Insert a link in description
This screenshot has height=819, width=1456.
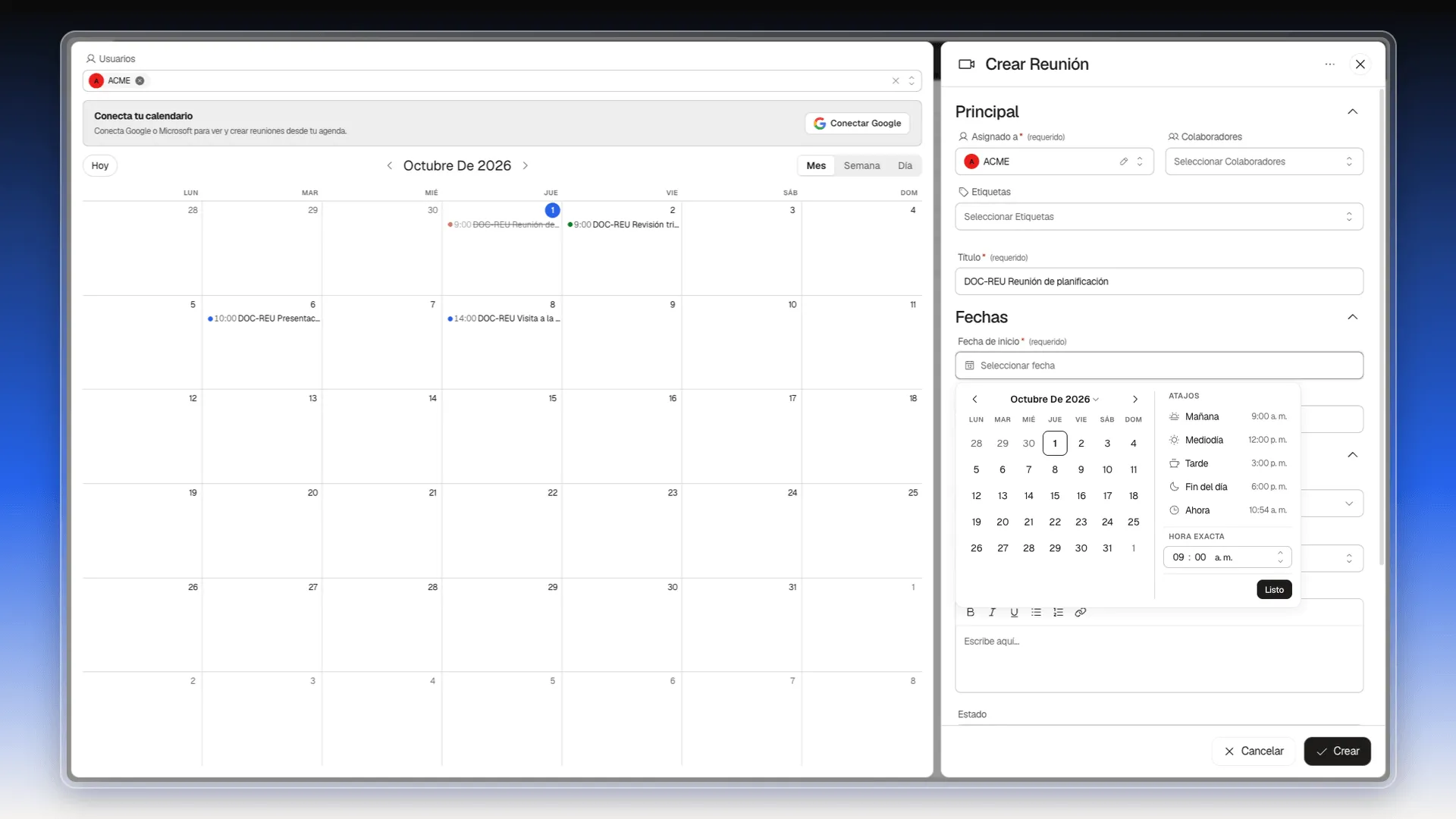pos(1081,612)
